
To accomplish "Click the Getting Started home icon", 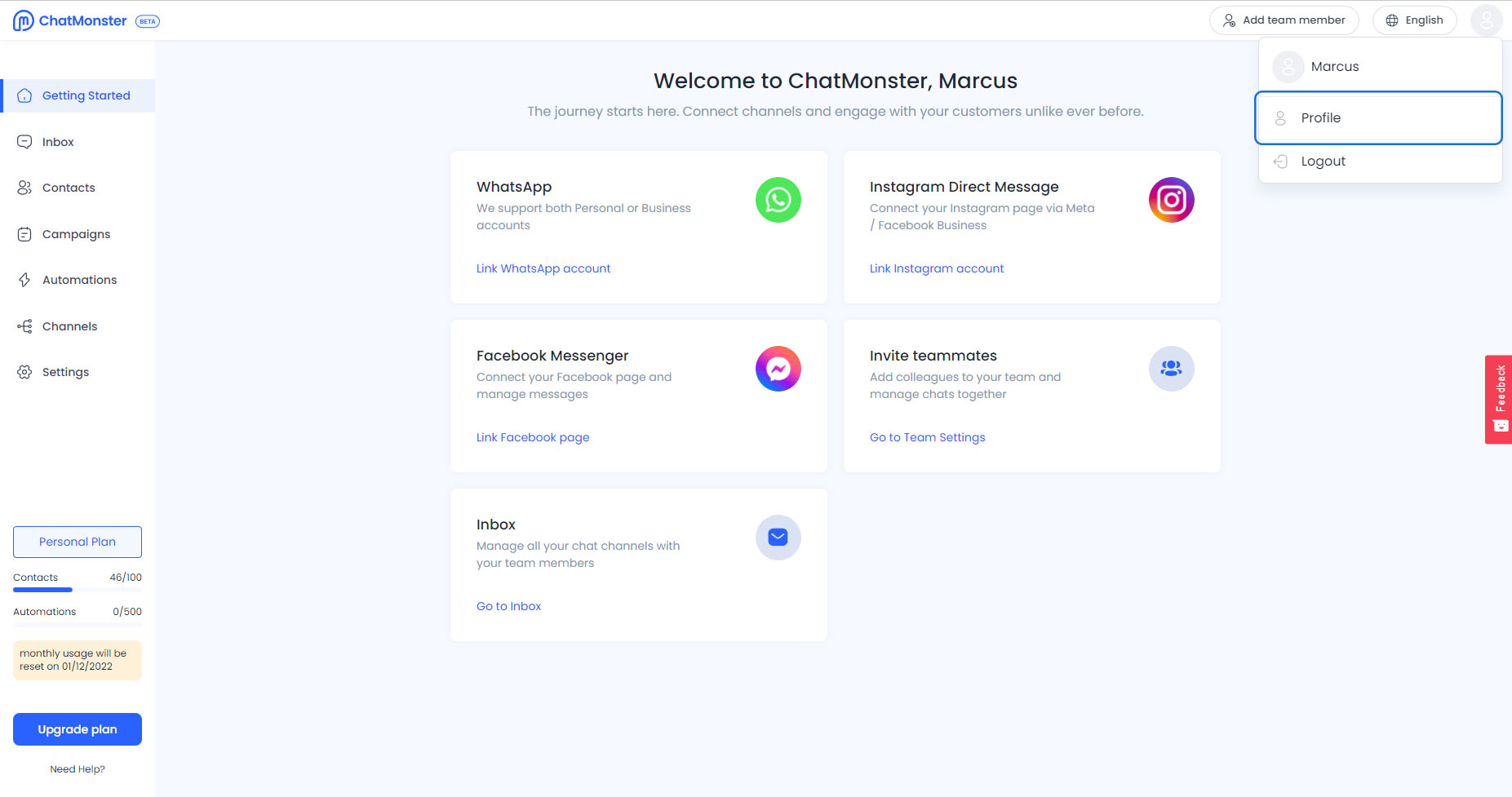I will tap(24, 95).
